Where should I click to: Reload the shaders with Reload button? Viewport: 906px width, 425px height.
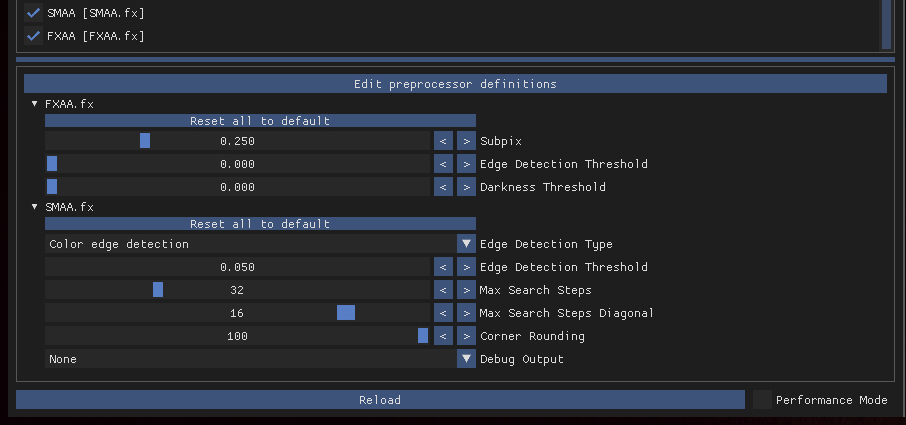coord(380,400)
